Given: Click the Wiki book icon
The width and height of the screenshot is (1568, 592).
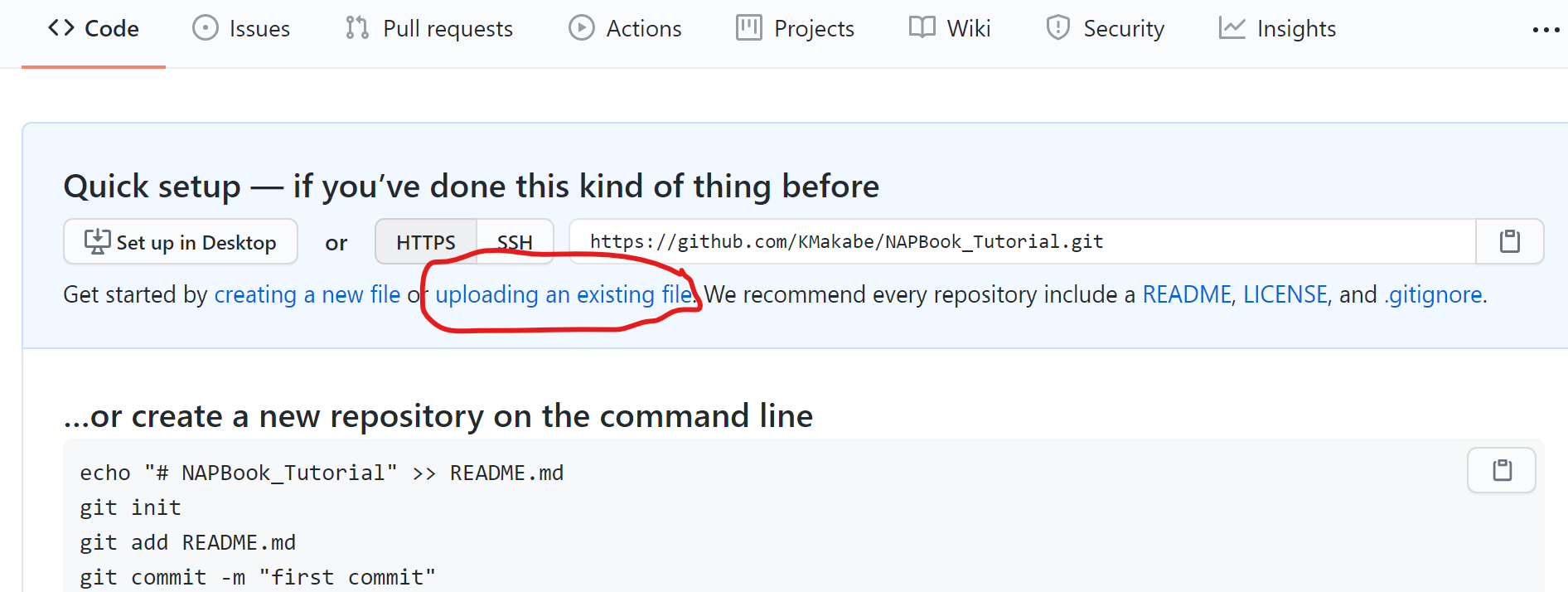Looking at the screenshot, I should tap(920, 27).
